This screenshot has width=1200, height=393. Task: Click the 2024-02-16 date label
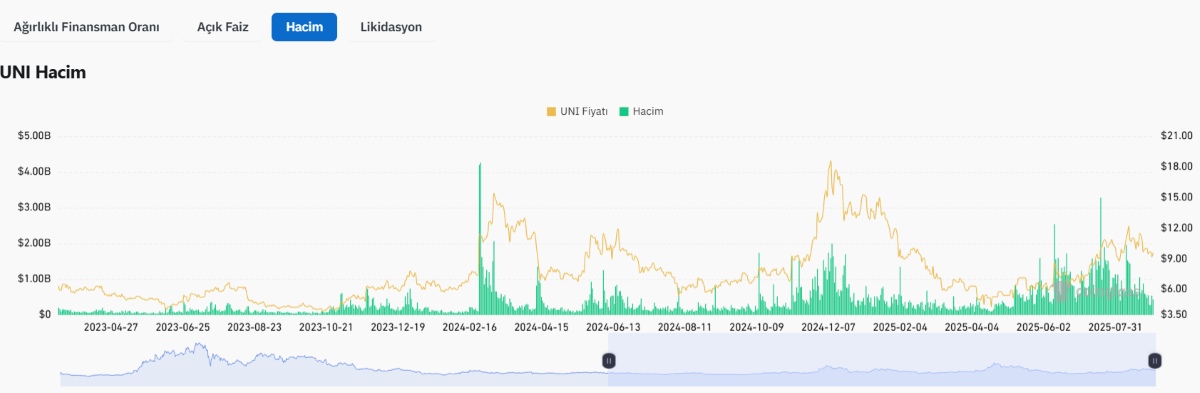[469, 327]
